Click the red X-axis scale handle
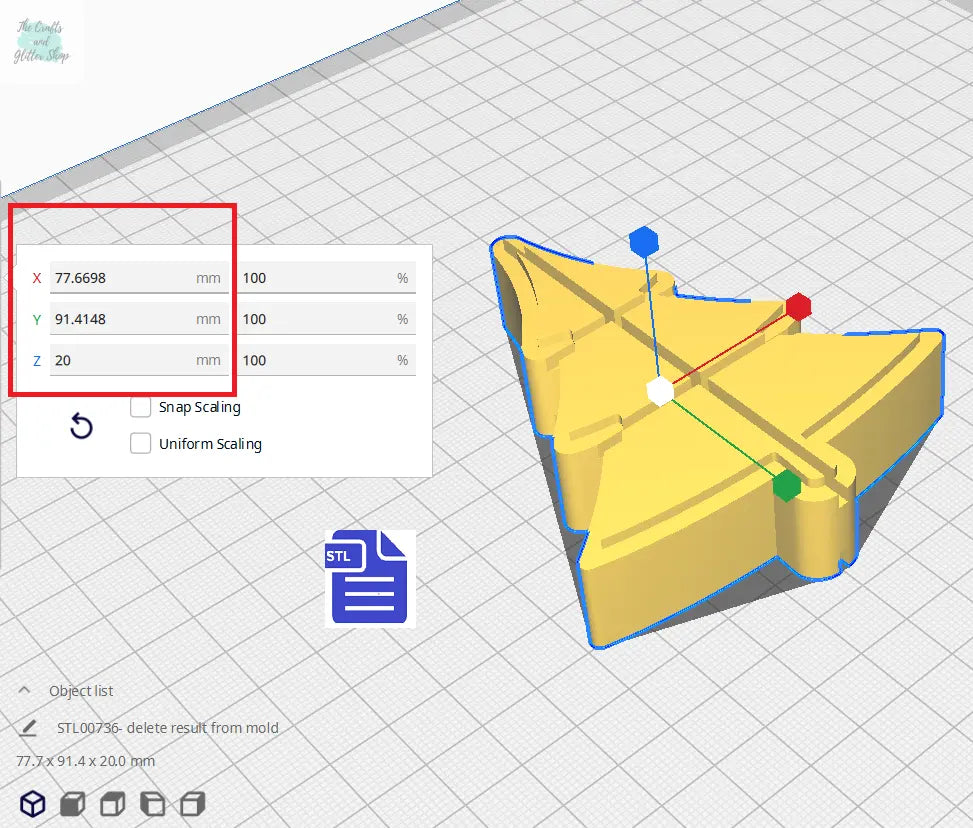 click(x=797, y=307)
